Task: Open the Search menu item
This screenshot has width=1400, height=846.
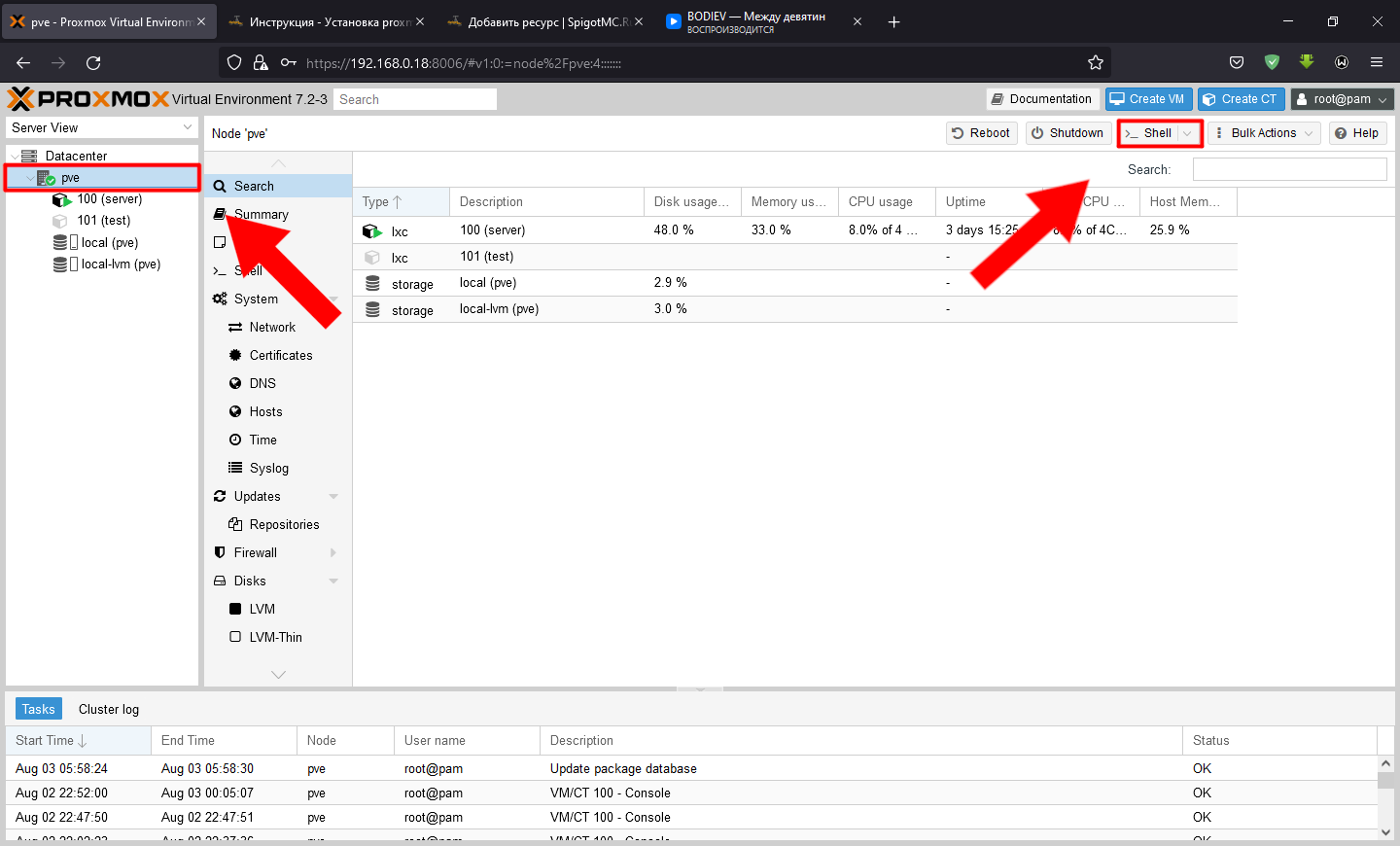Action: [278, 186]
